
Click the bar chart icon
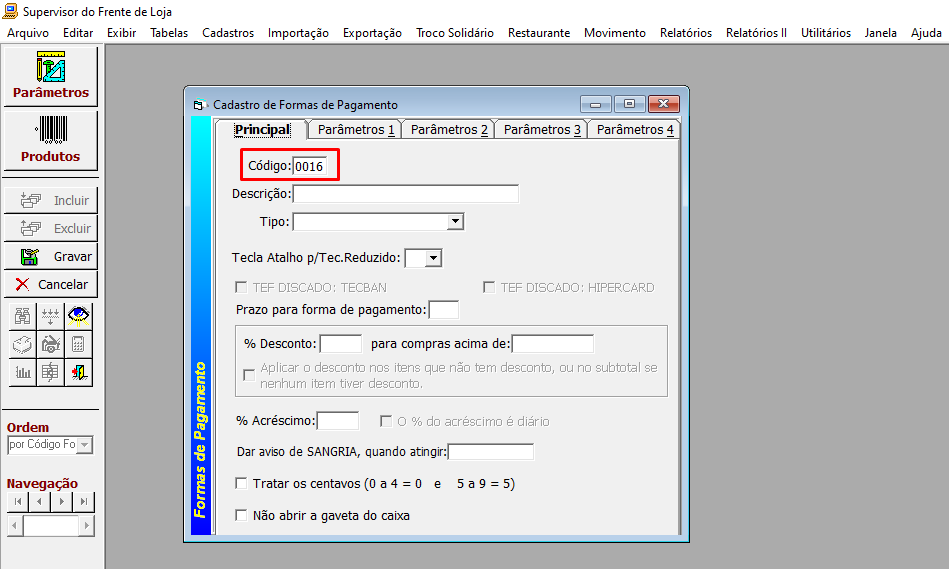pos(22,372)
